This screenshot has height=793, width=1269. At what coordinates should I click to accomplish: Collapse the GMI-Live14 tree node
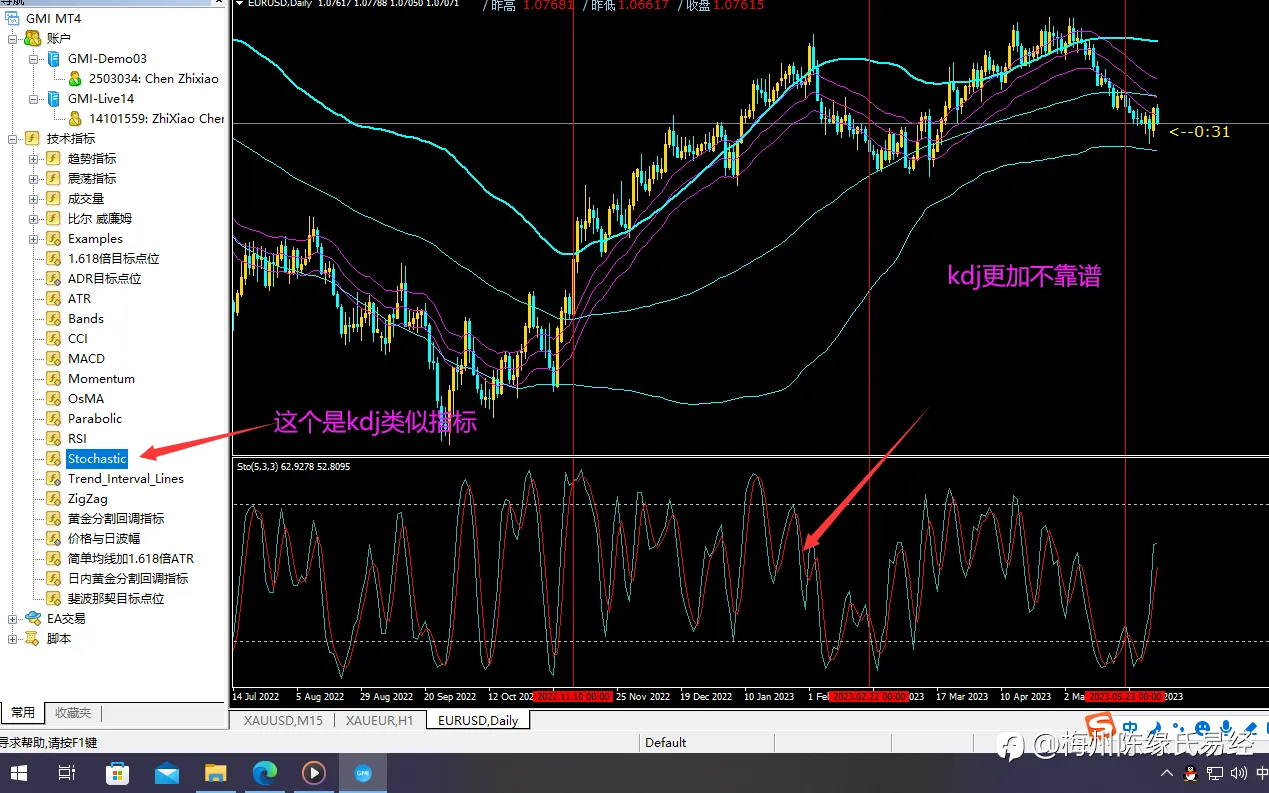click(34, 98)
